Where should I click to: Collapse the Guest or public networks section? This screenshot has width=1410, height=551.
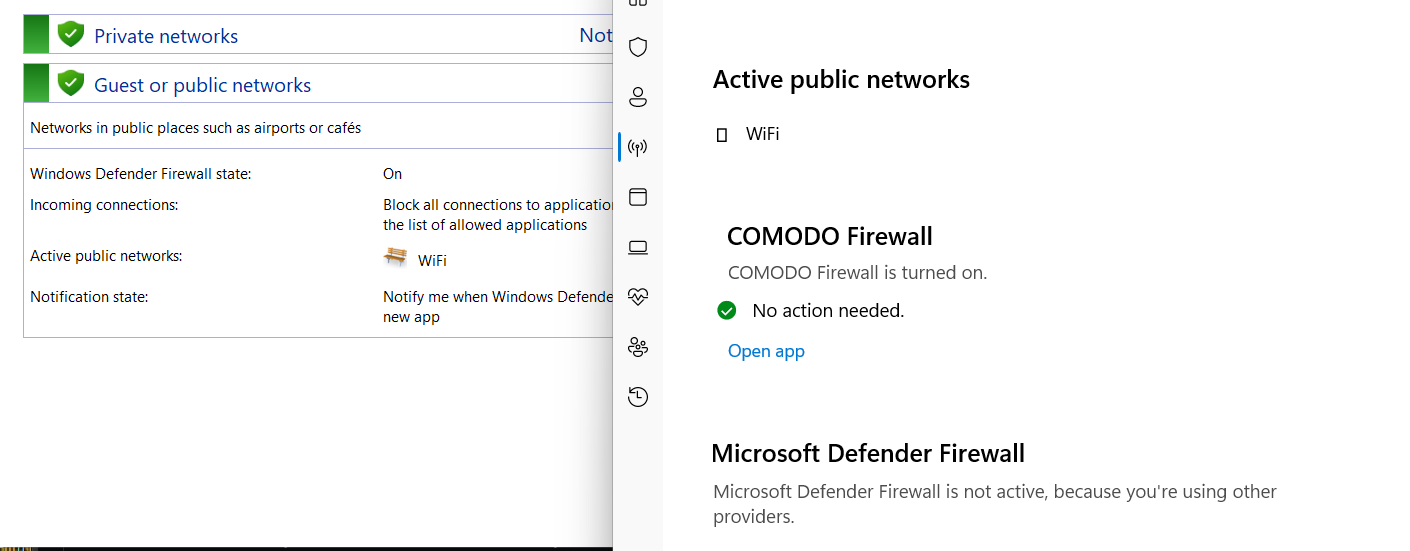point(202,85)
